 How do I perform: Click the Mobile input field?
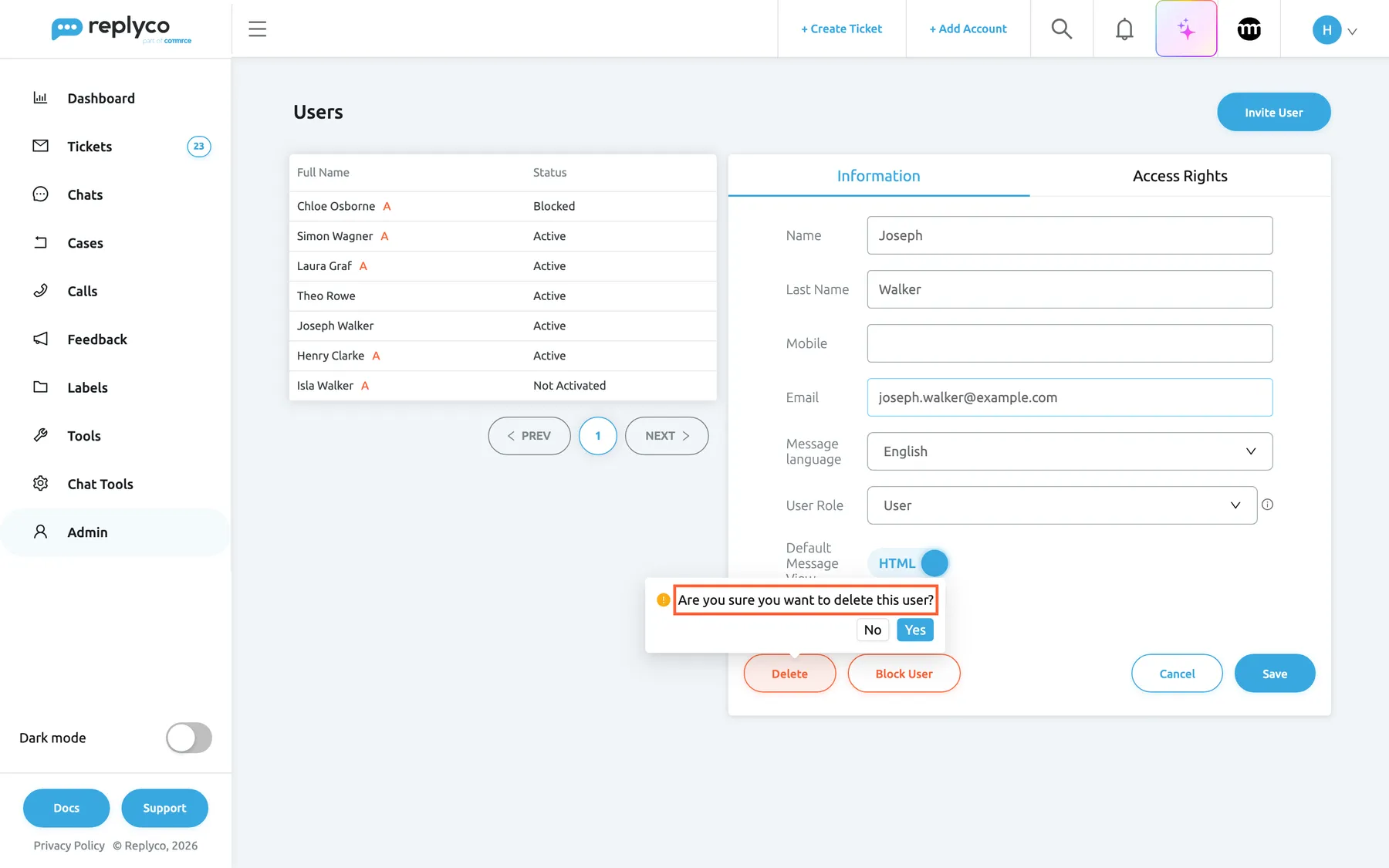(1070, 343)
